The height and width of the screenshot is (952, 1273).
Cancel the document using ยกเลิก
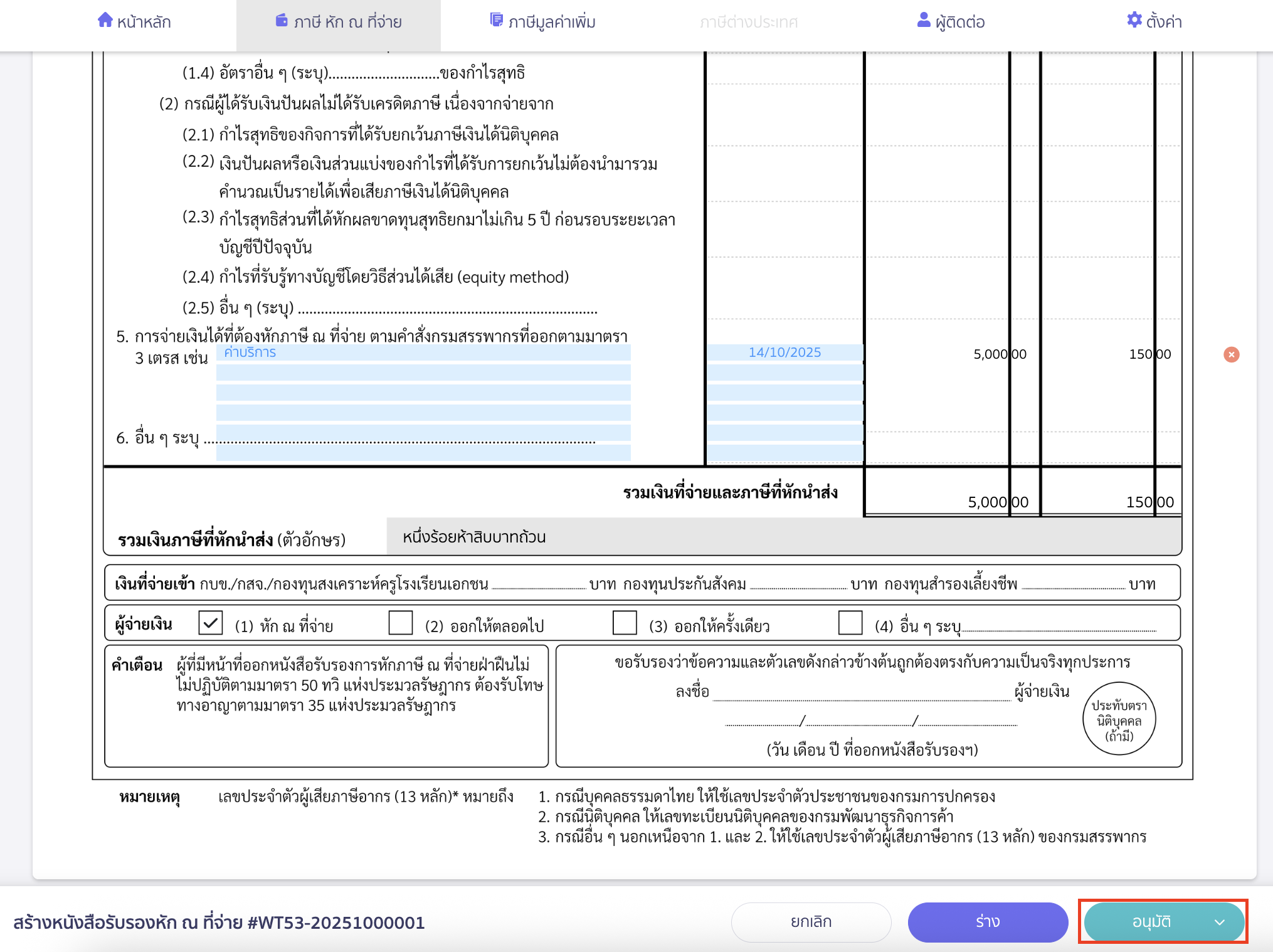pos(810,922)
